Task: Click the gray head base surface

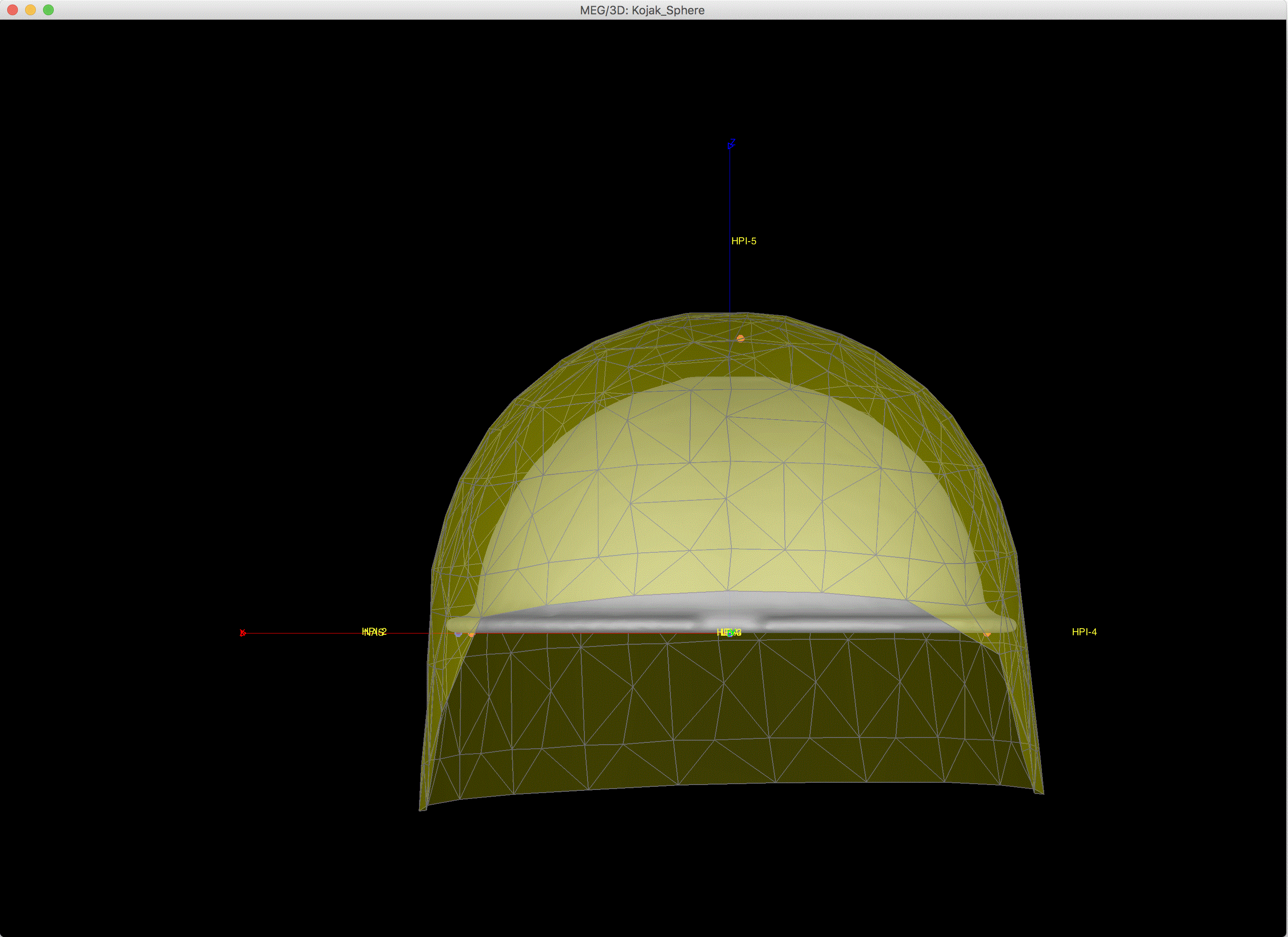Action: click(x=625, y=616)
